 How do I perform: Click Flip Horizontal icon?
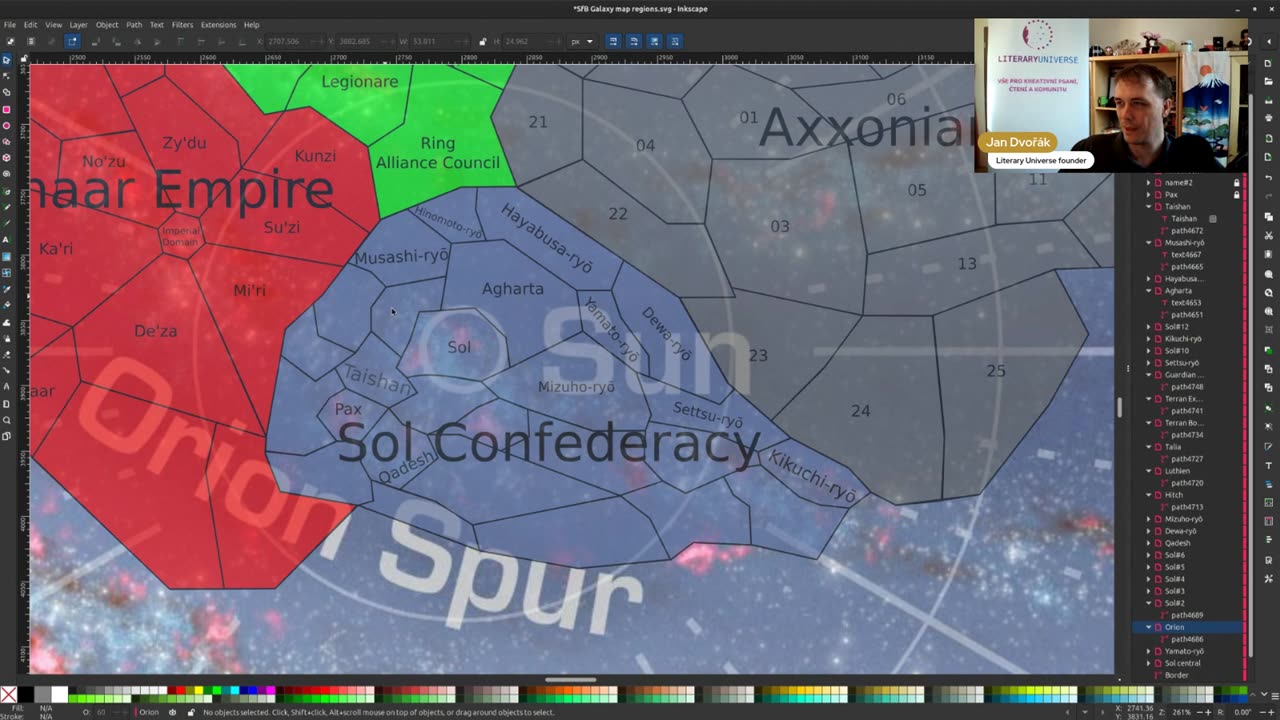point(137,41)
